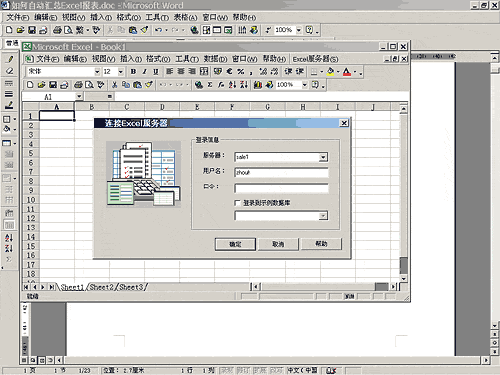
Task: Open the Excel 数据(D) menu
Action: (x=215, y=59)
